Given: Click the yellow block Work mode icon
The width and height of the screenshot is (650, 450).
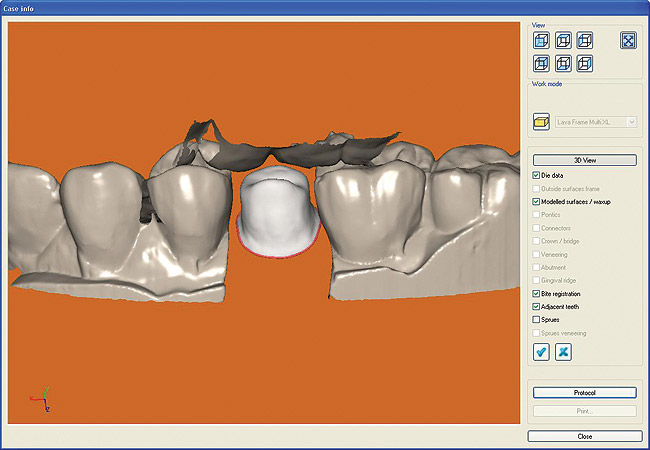Looking at the screenshot, I should (x=541, y=122).
